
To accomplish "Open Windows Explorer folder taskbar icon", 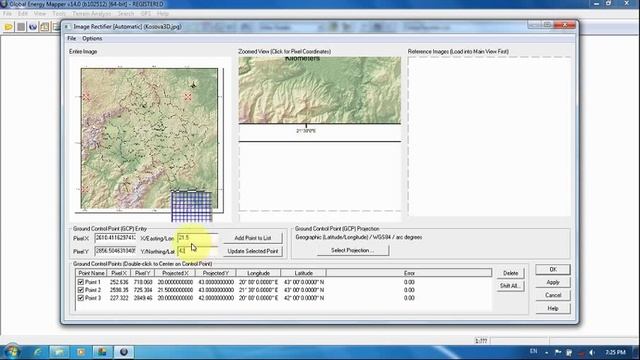I will (59, 352).
